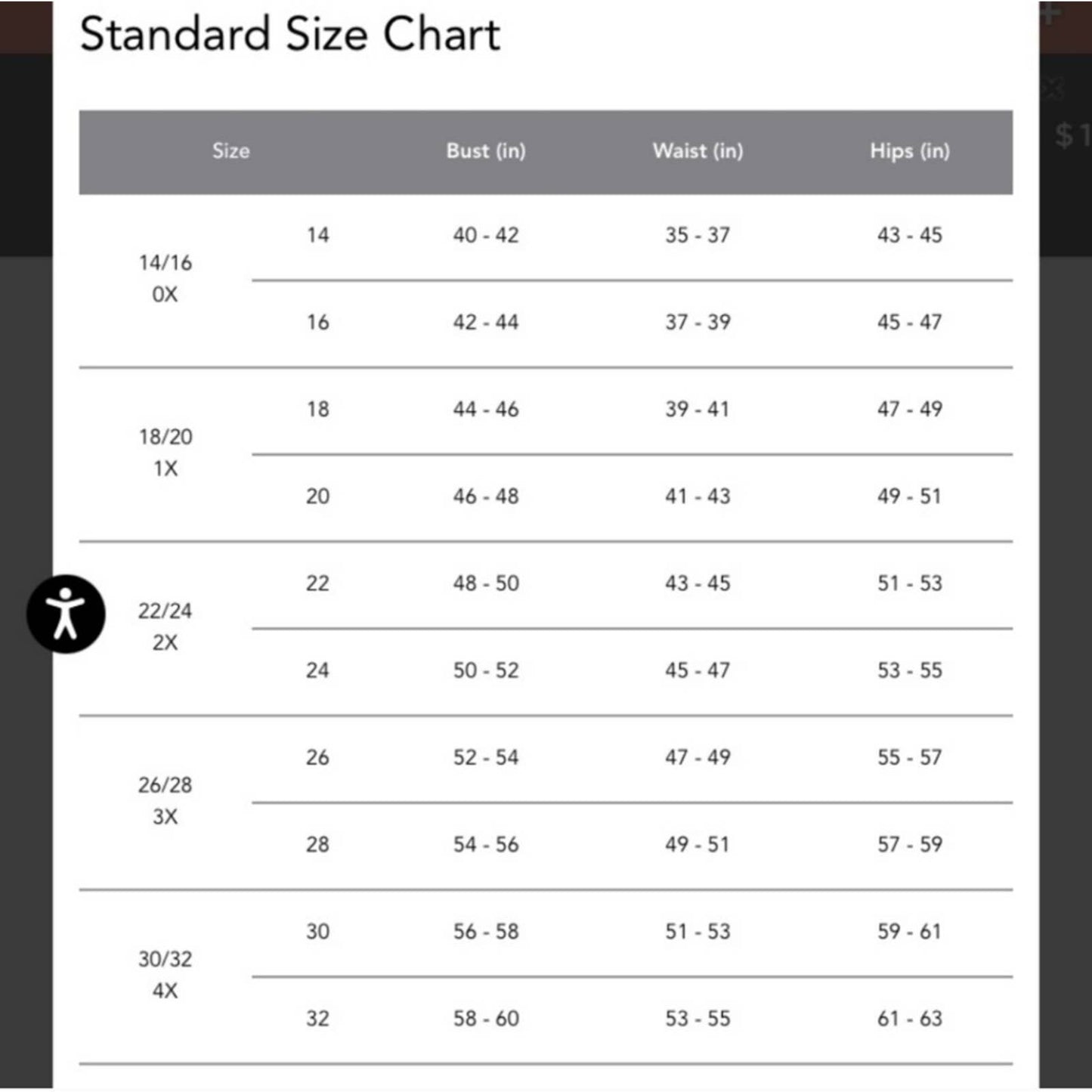Select the Bust (in) column header
The image size is (1092, 1092).
(x=485, y=151)
